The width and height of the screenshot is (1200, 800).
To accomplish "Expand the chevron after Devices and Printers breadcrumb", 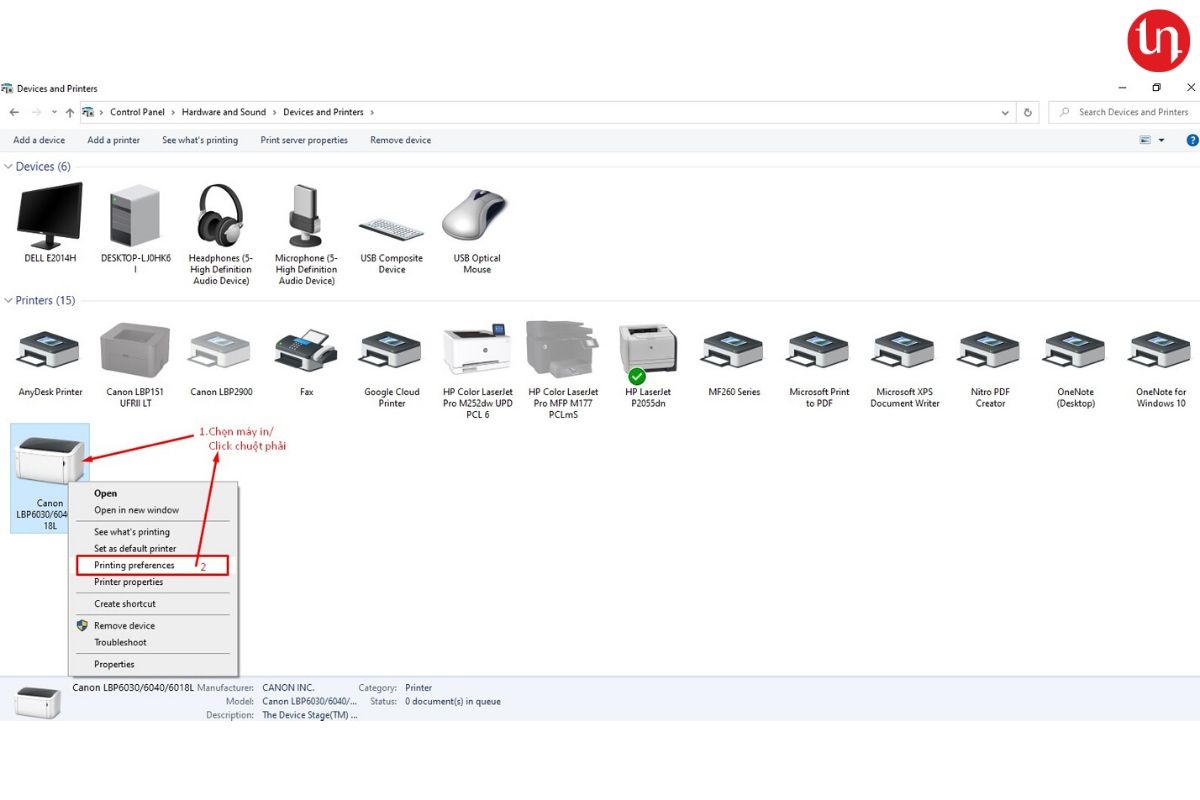I will pos(372,112).
